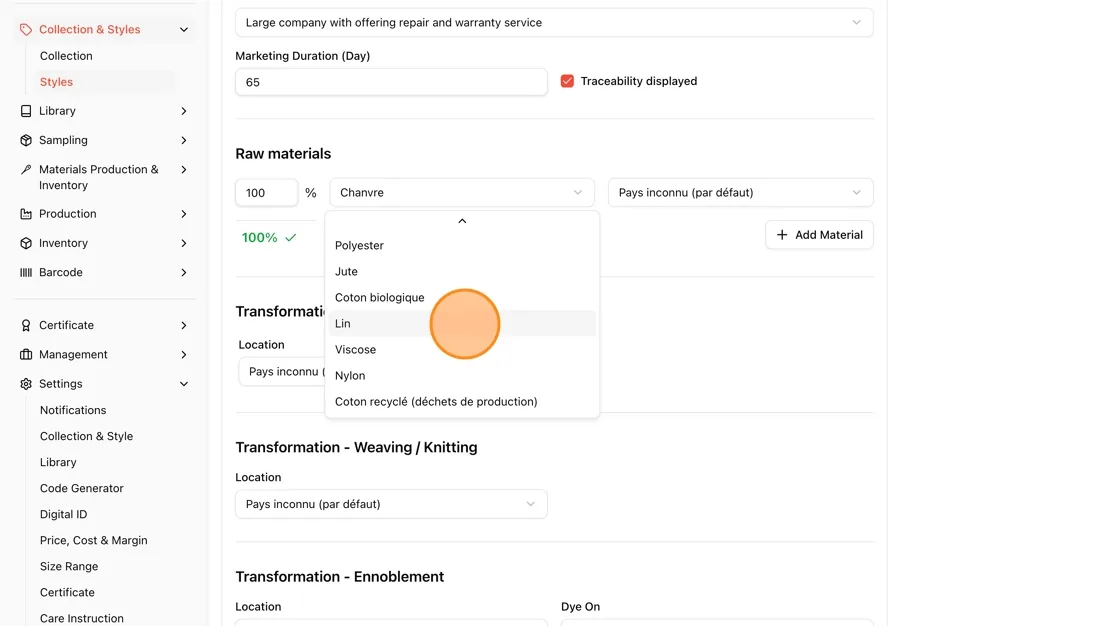The width and height of the screenshot is (1120, 626).
Task: Collapse the Collection & Styles section chevron
Action: (x=184, y=29)
